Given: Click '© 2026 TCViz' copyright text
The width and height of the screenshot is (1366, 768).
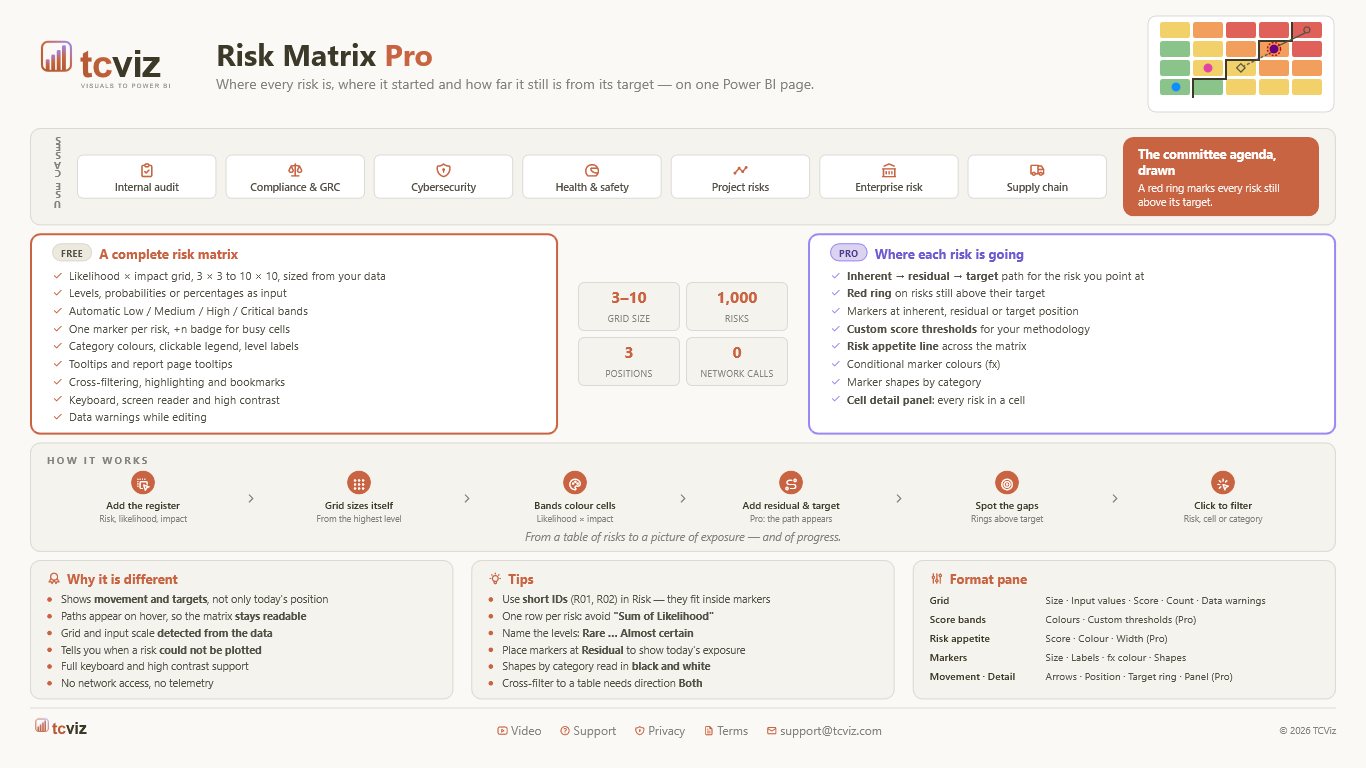Looking at the screenshot, I should click(1307, 731).
